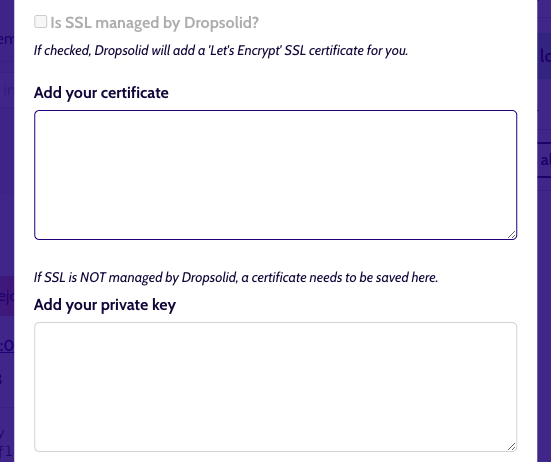
Task: Click the dimmed 'em' text at upper left
Action: click(7, 39)
